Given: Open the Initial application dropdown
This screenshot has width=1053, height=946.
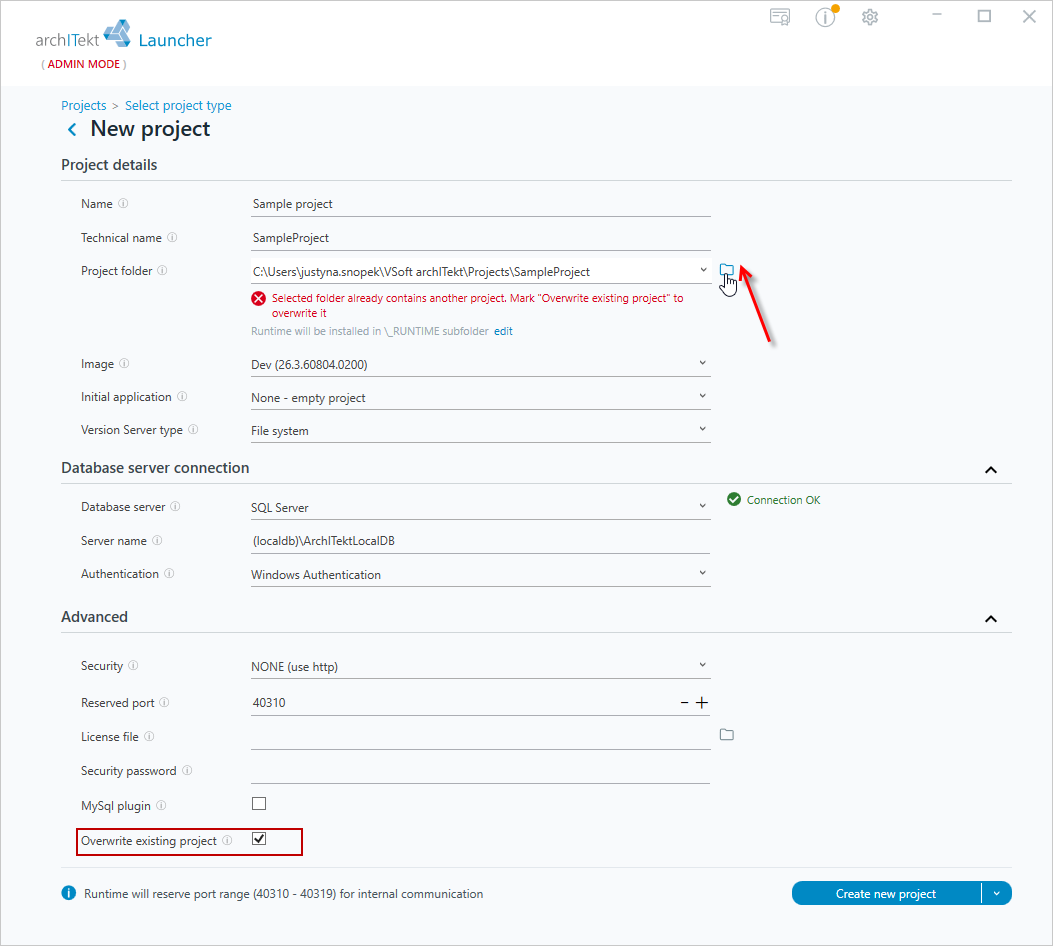Looking at the screenshot, I should [480, 397].
